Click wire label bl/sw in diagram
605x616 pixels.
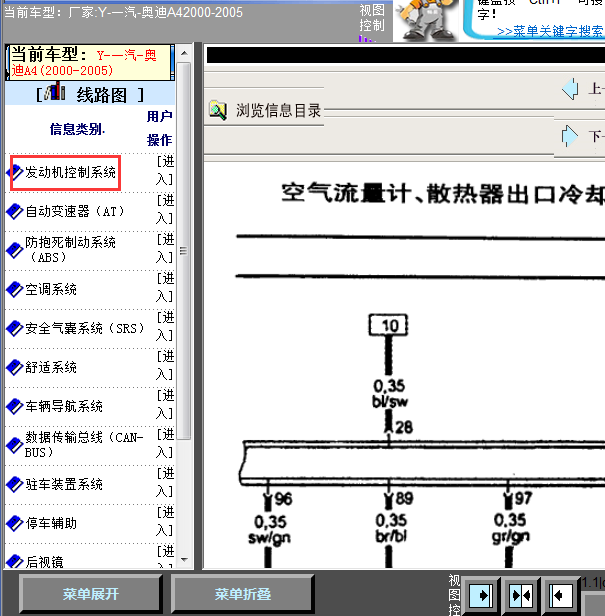tap(390, 402)
